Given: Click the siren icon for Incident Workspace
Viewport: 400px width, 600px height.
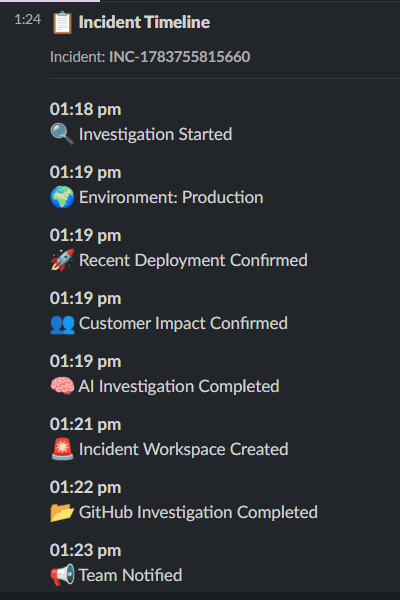Looking at the screenshot, I should pyautogui.click(x=62, y=449).
